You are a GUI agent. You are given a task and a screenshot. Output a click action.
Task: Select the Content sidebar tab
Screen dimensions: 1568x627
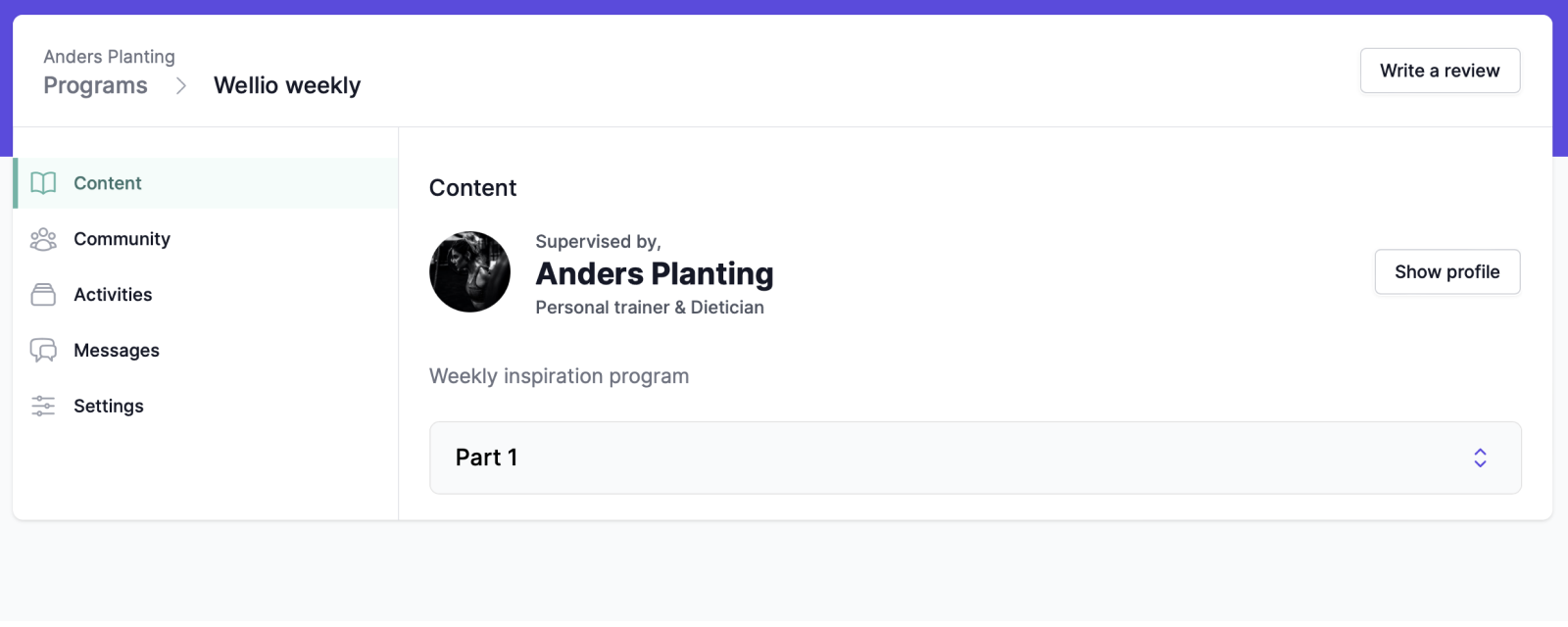coord(206,183)
